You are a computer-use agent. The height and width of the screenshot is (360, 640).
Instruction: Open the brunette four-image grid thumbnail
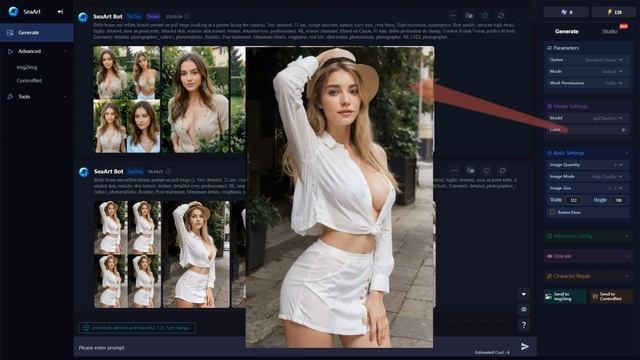click(x=127, y=100)
